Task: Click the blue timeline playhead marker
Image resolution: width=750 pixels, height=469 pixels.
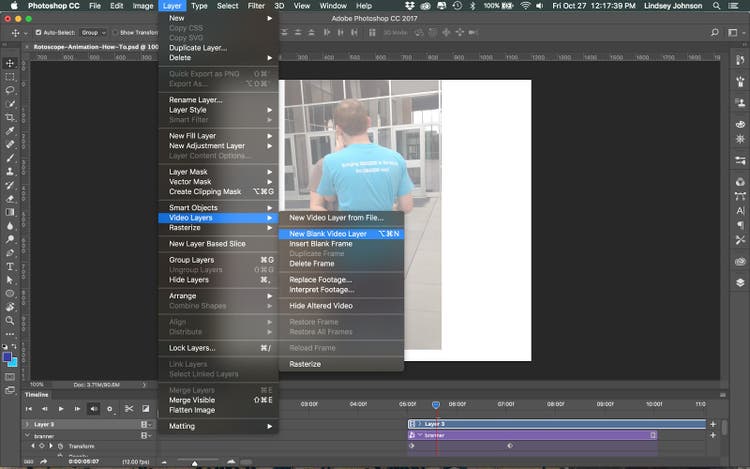Action: pyautogui.click(x=436, y=405)
